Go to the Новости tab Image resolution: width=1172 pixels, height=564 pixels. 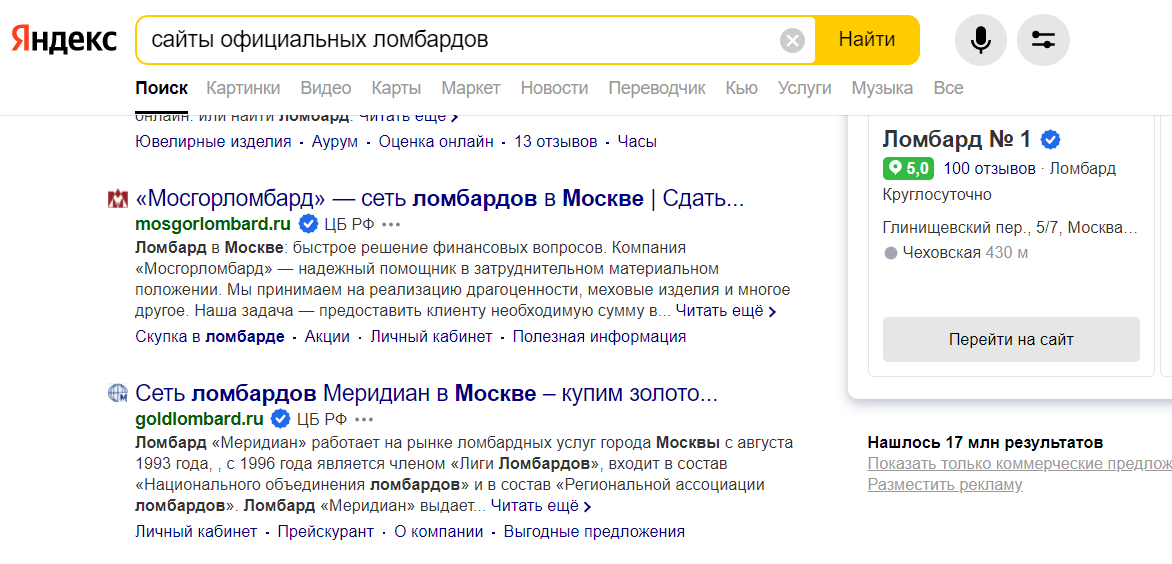click(x=555, y=88)
